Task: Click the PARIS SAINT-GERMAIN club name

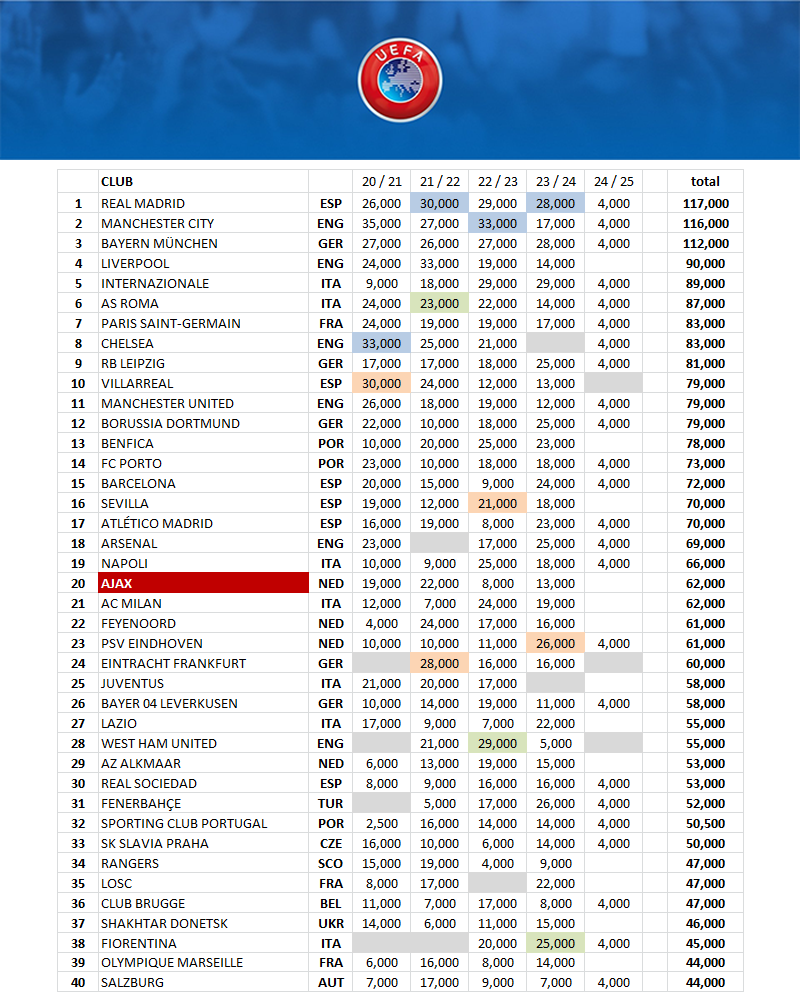Action: [171, 323]
